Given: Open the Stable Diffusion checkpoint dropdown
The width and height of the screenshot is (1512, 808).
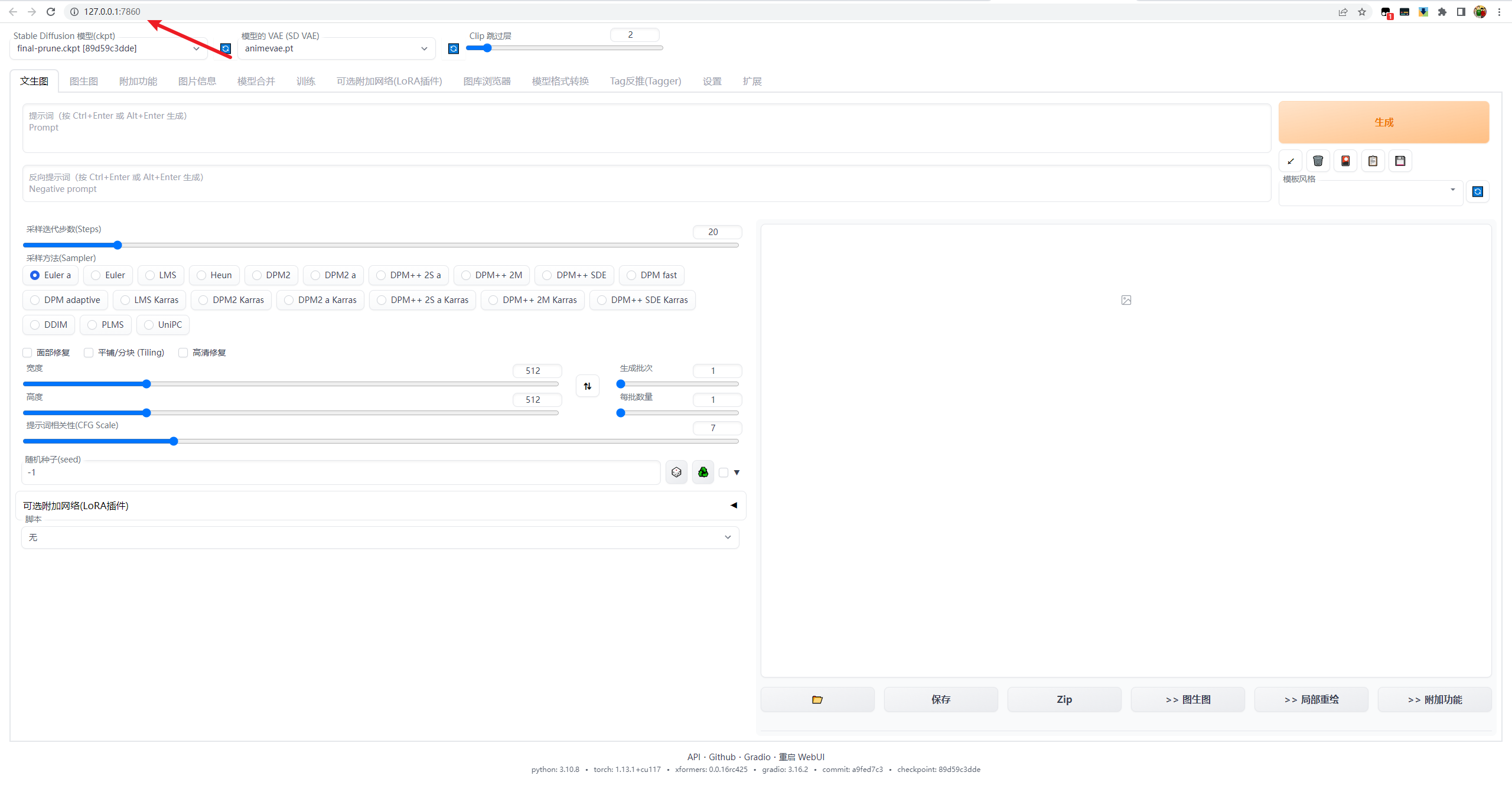Looking at the screenshot, I should pos(108,48).
